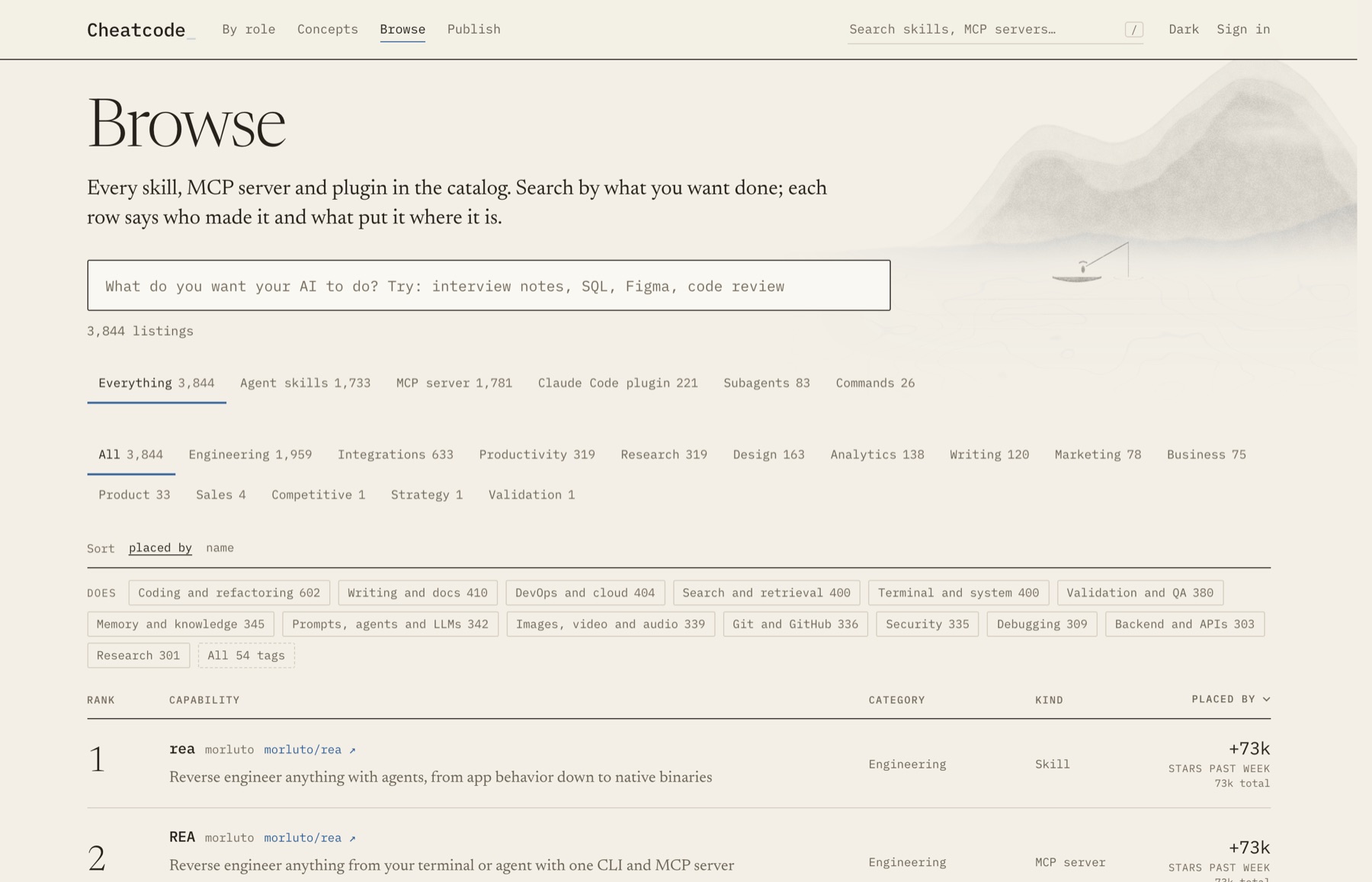Image resolution: width=1372 pixels, height=882 pixels.
Task: Toggle the Debugging tag
Action: tap(1042, 624)
